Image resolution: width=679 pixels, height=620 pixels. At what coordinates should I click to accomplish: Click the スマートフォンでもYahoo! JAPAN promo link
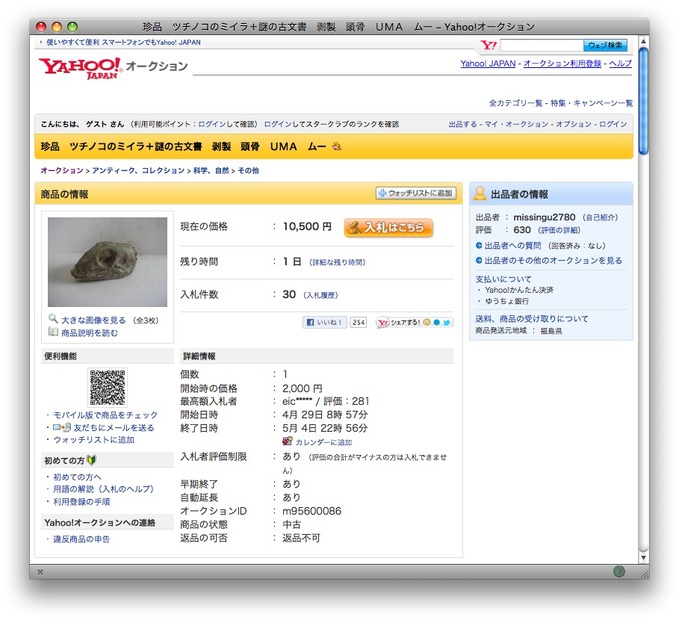[123, 42]
